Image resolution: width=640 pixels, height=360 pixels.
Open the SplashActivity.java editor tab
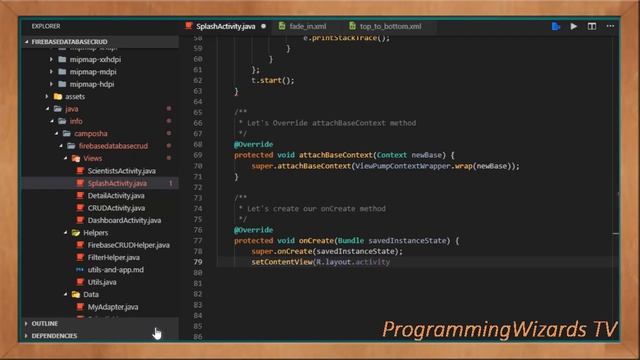(x=226, y=27)
